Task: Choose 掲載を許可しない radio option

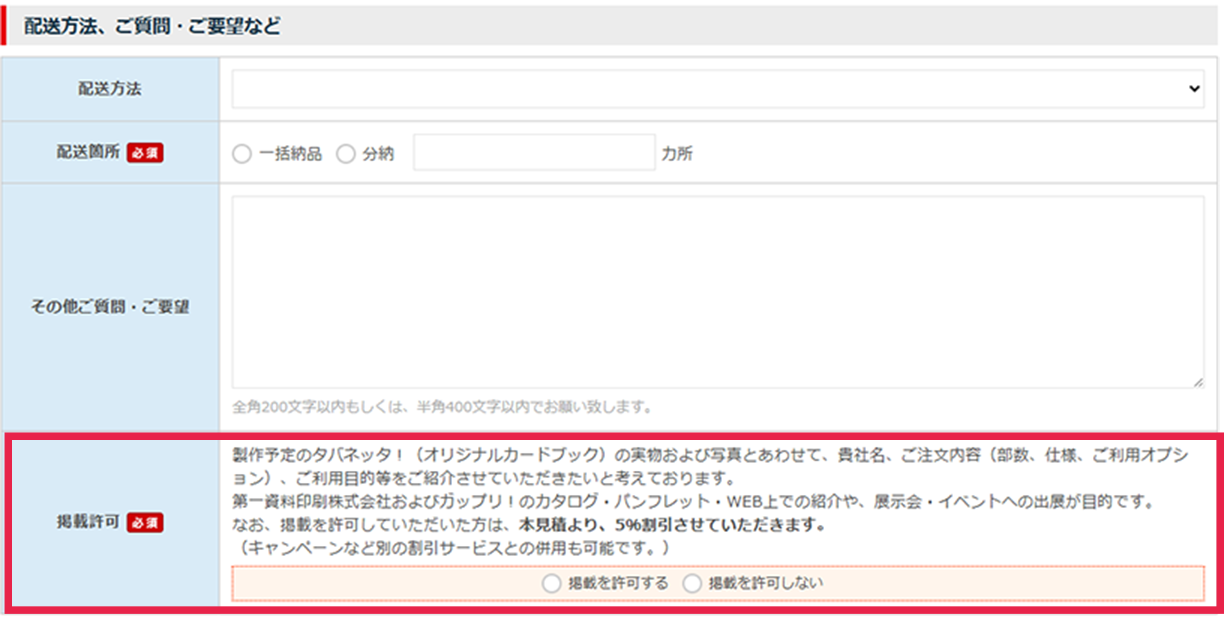Action: tap(692, 584)
